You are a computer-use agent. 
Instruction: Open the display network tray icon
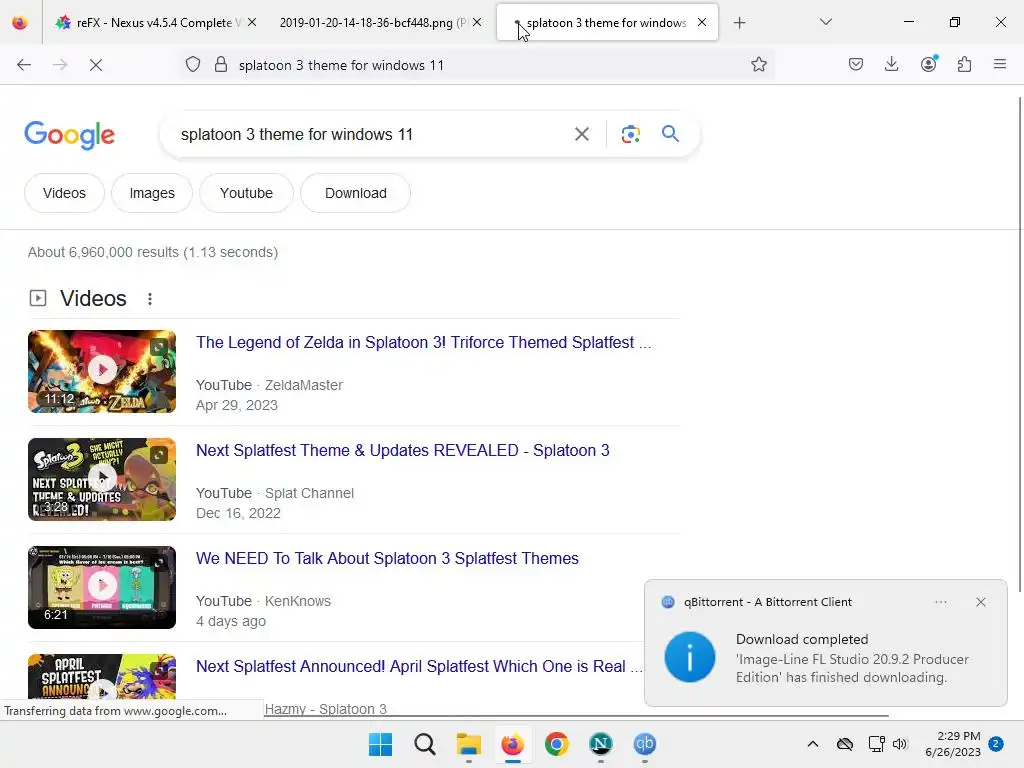click(x=876, y=744)
